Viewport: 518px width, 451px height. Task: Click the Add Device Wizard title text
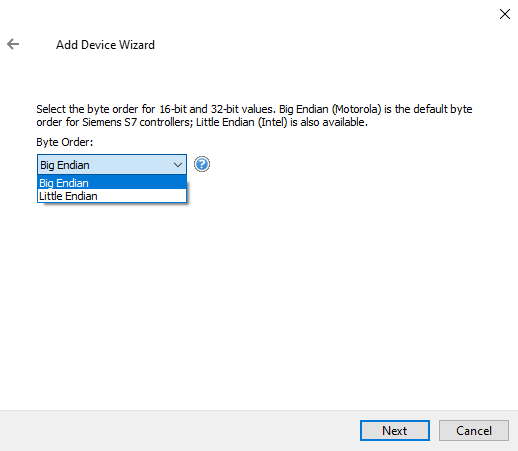105,45
